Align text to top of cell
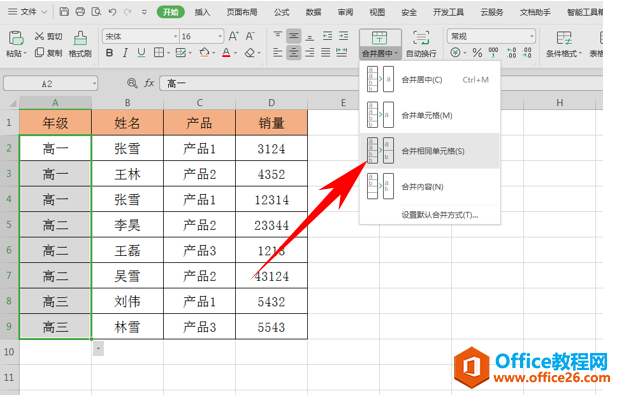Viewport: 617px width, 395px height. tap(277, 36)
